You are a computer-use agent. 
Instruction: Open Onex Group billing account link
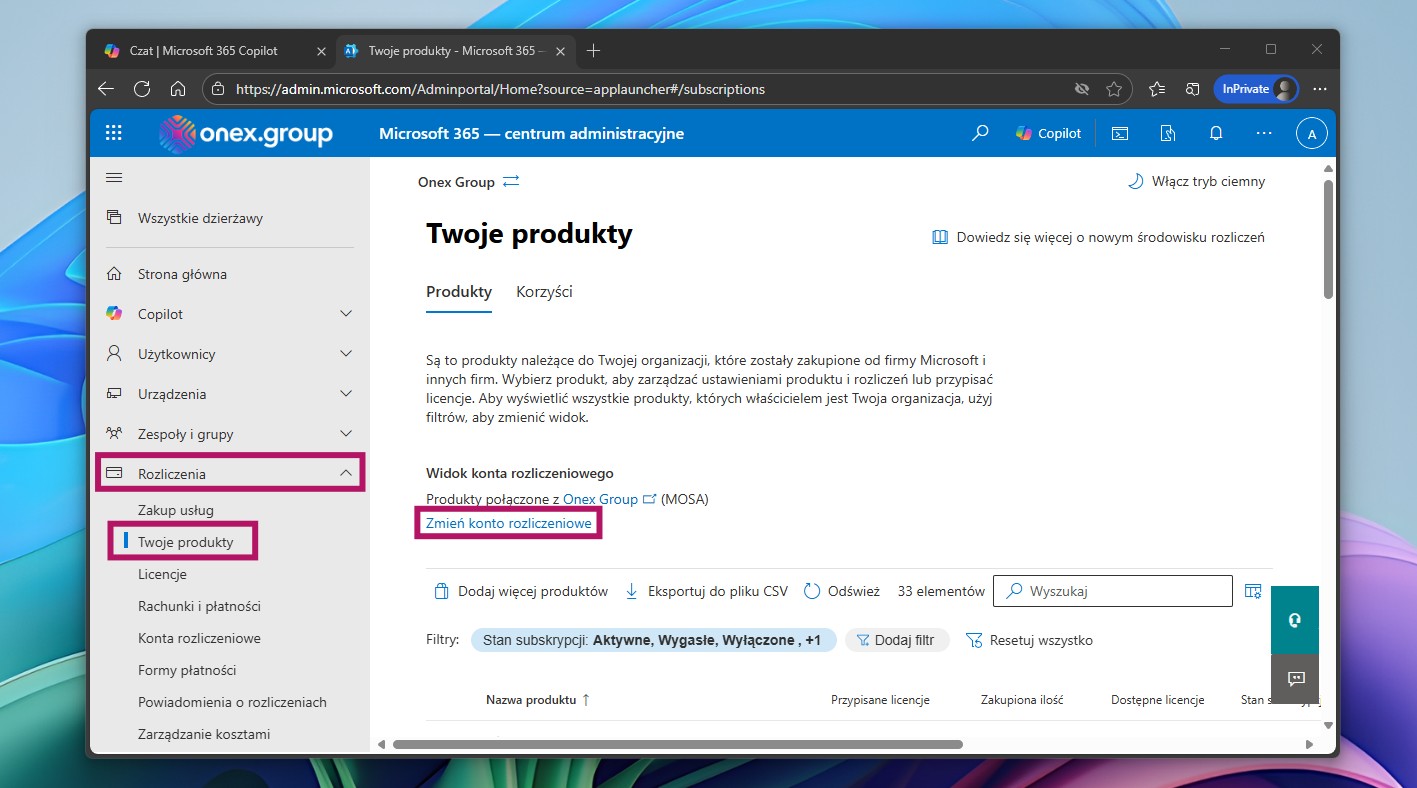(610, 498)
